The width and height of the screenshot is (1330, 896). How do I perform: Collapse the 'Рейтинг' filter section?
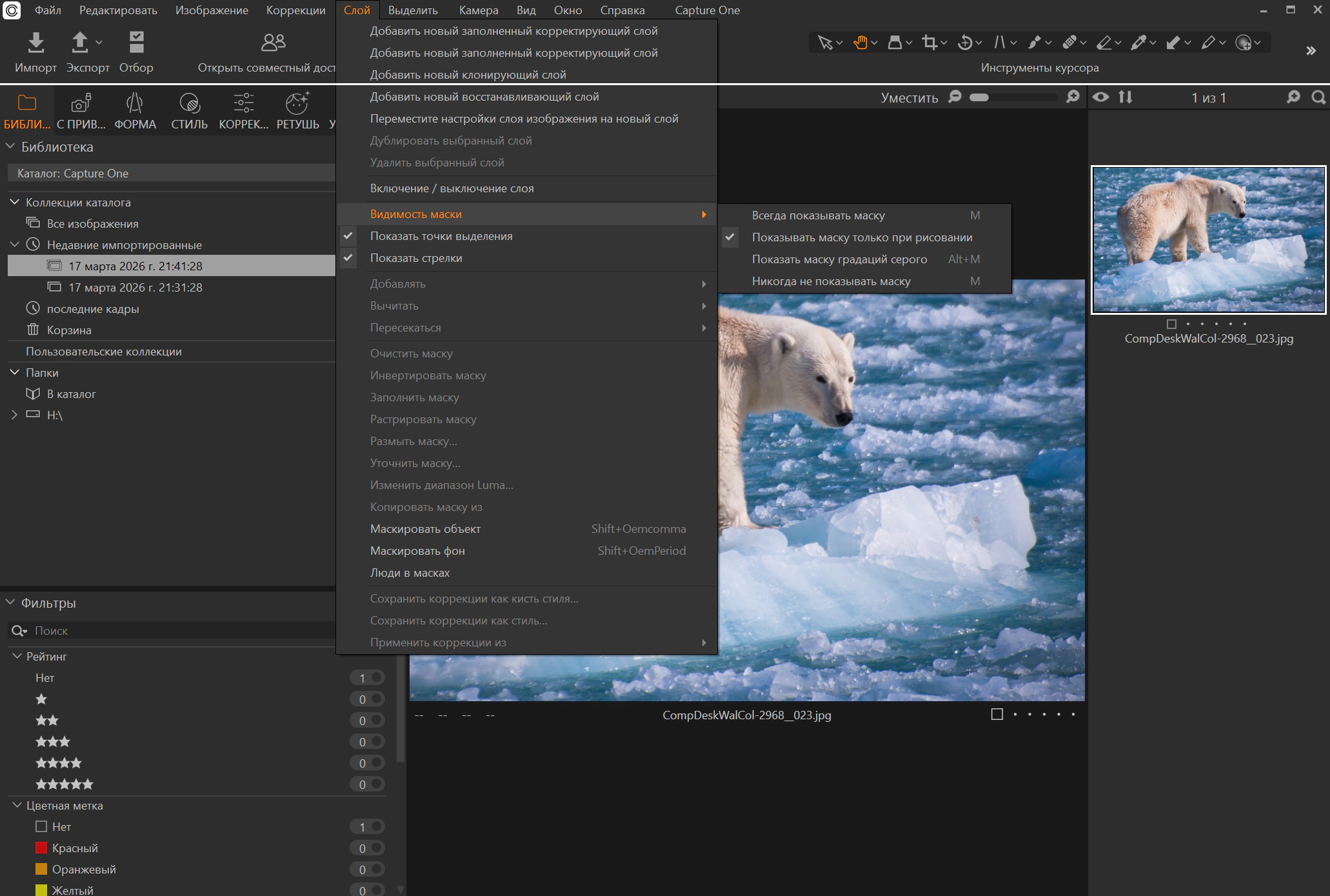click(17, 656)
